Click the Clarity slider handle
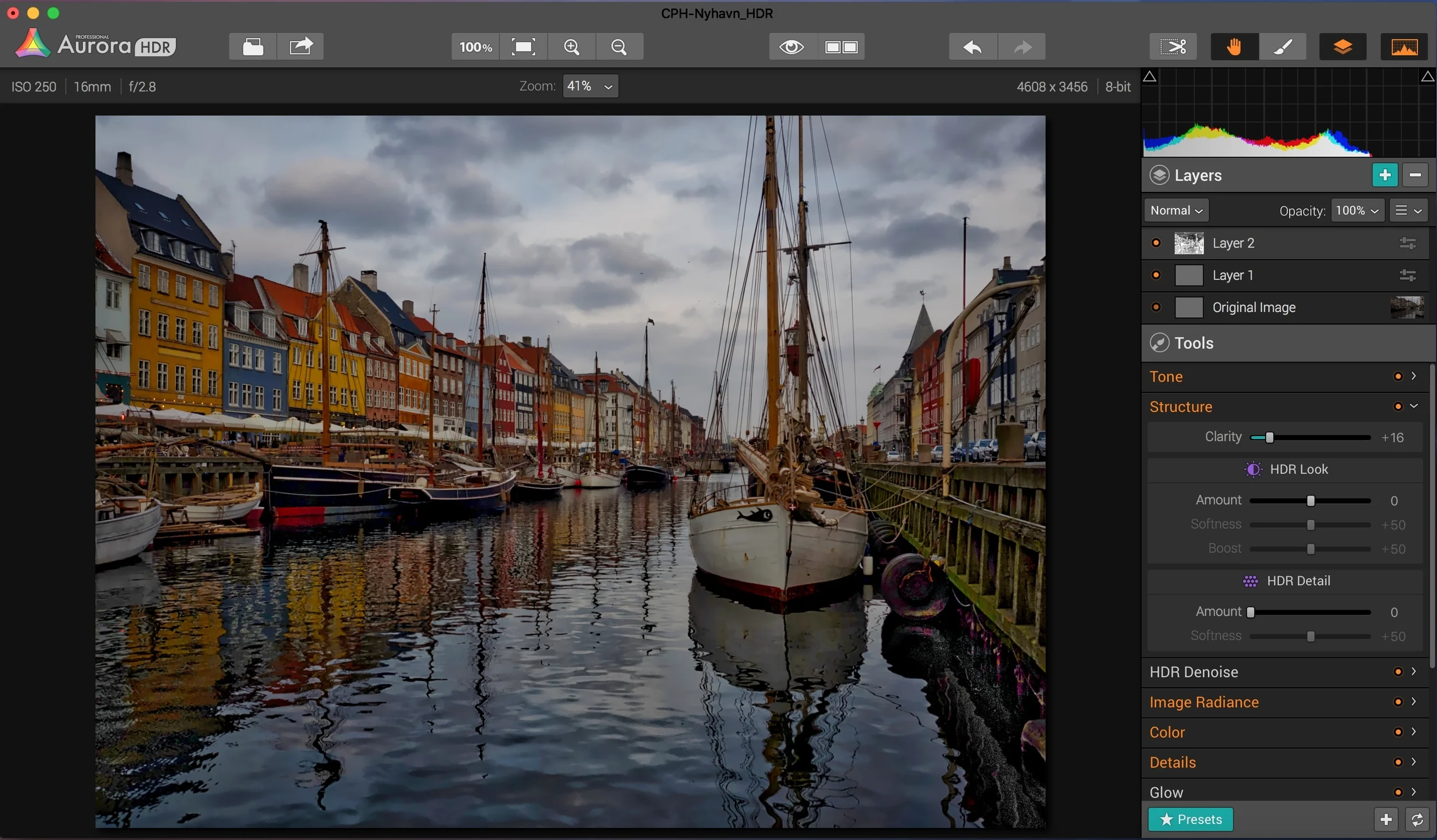 click(1270, 438)
